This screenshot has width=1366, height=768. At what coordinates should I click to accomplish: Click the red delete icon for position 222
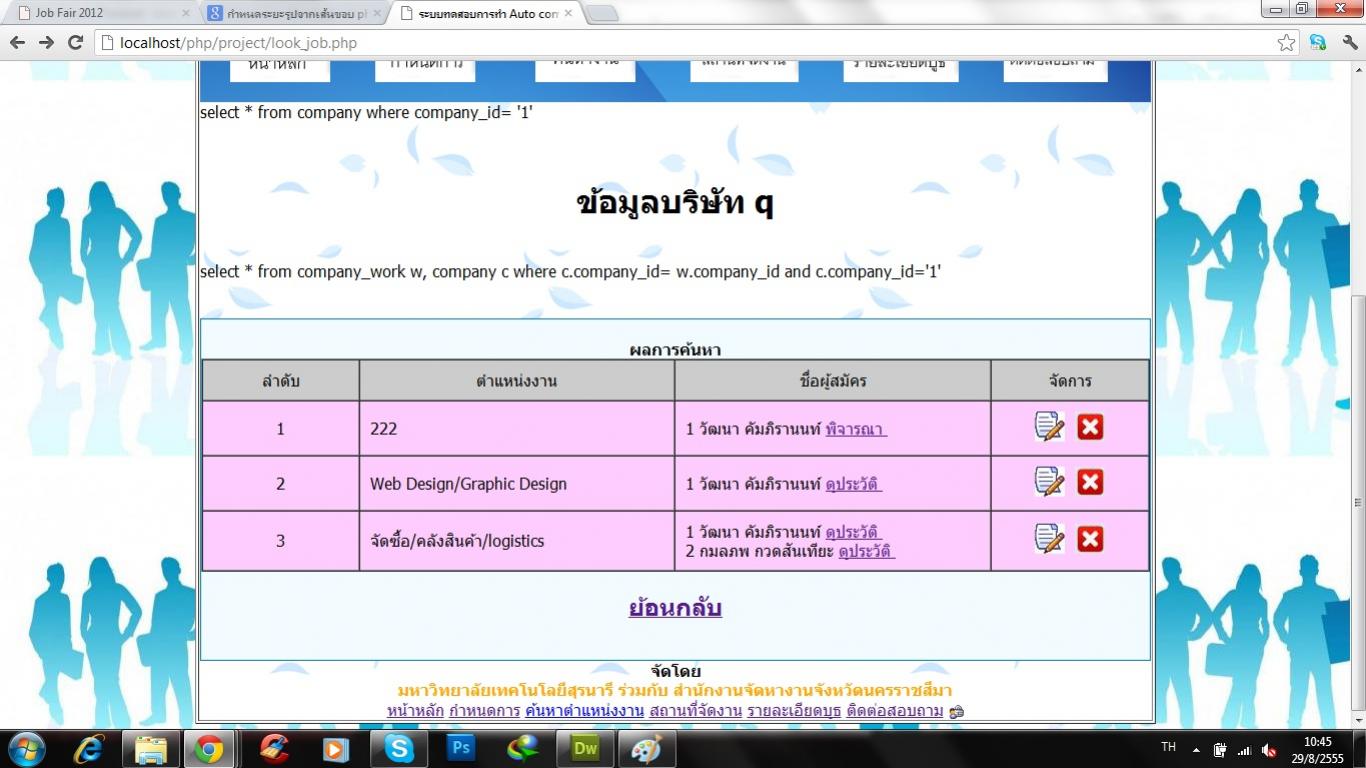coord(1090,427)
